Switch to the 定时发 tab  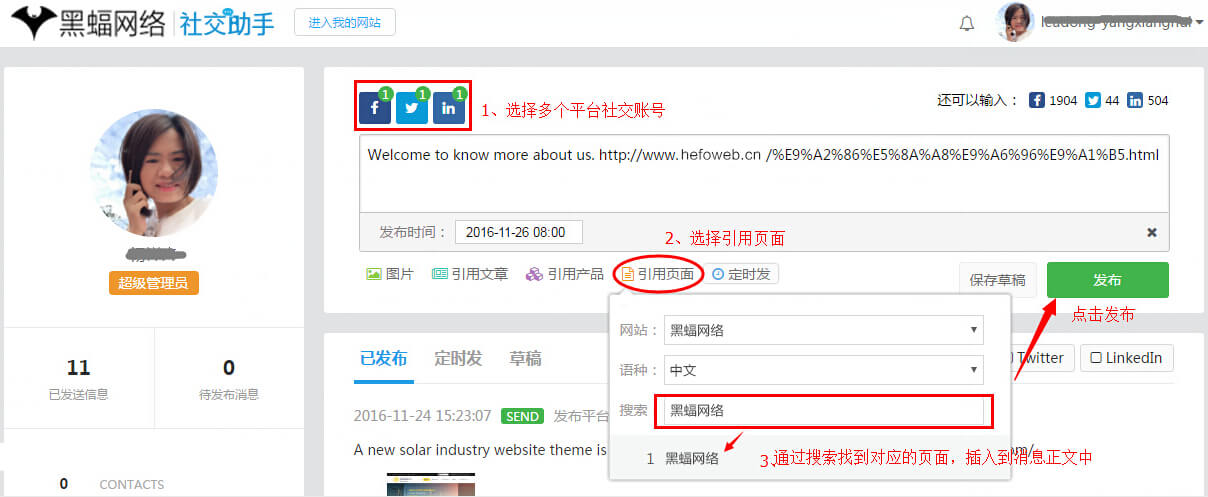tap(458, 358)
